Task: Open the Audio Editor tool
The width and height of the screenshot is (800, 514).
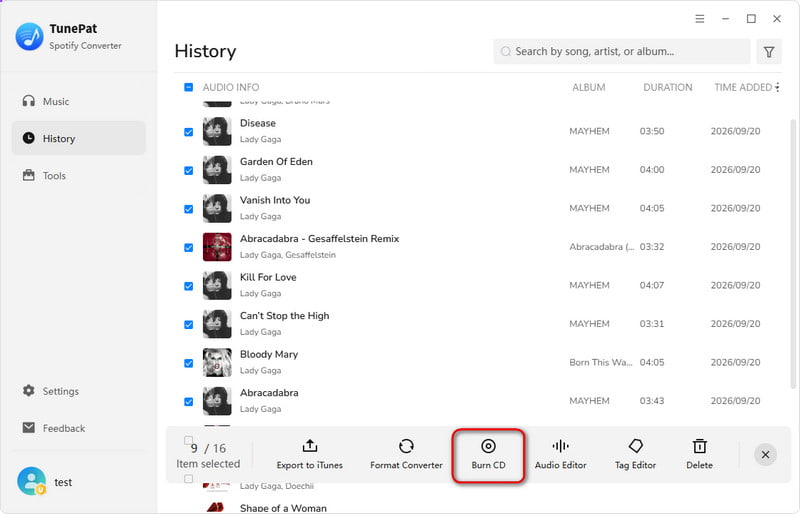Action: point(560,455)
